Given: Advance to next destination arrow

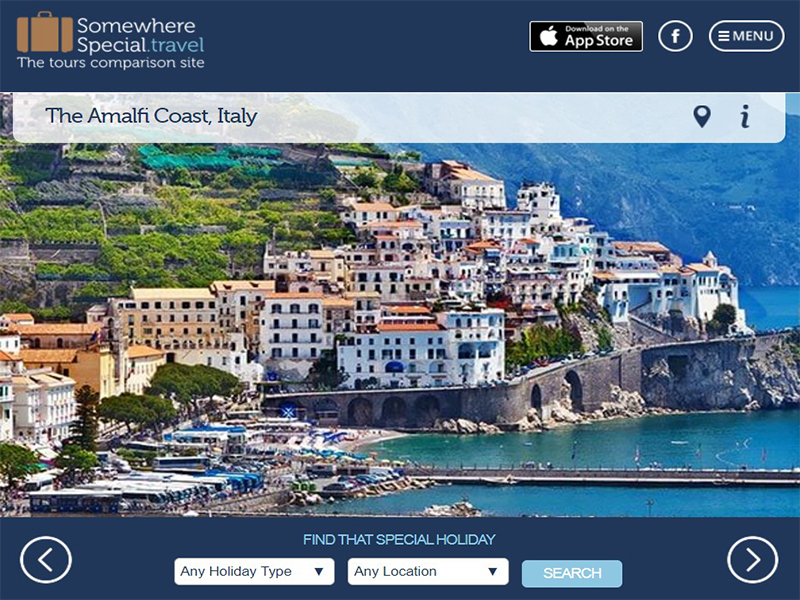Looking at the screenshot, I should coord(753,560).
